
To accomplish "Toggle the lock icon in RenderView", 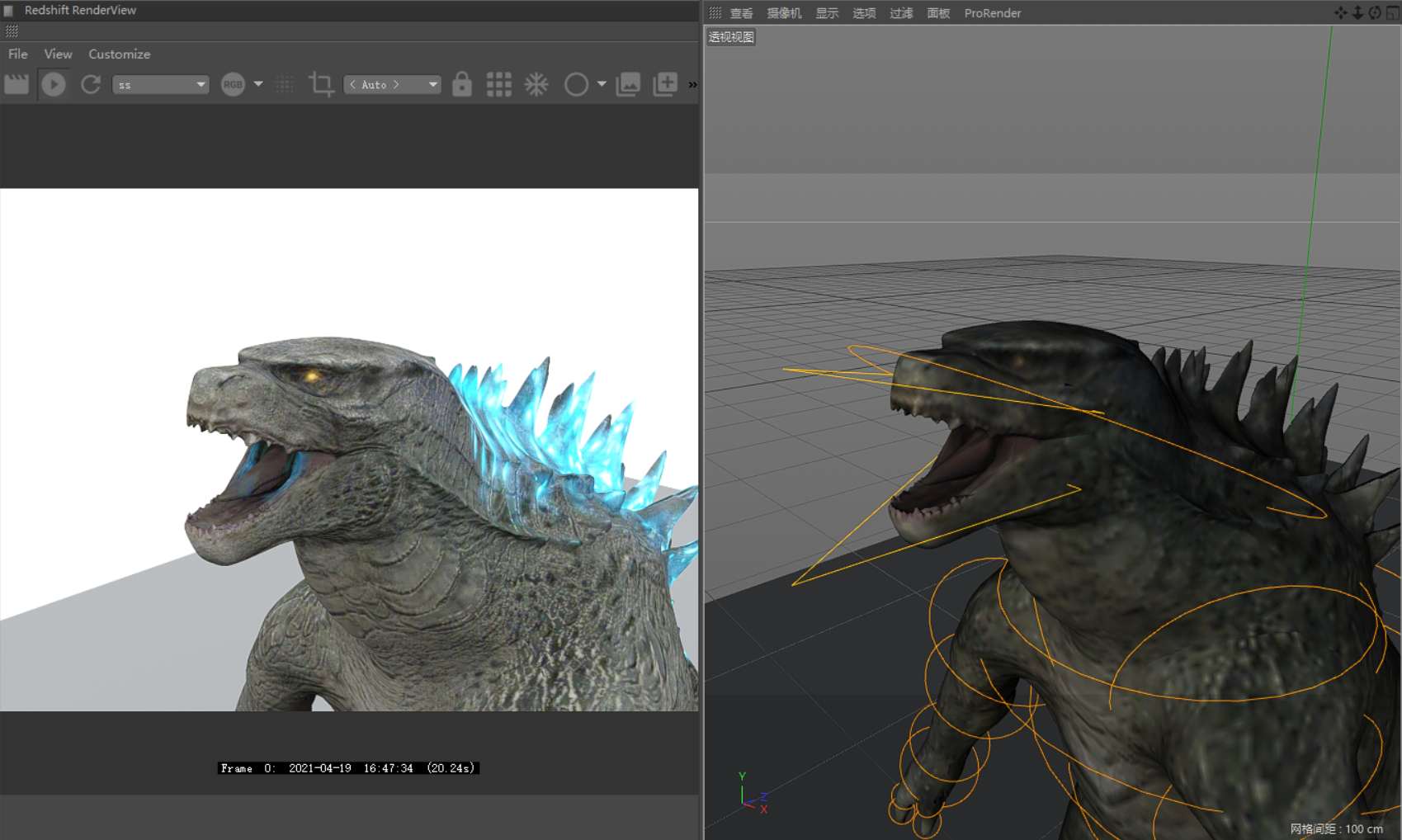I will pos(462,84).
